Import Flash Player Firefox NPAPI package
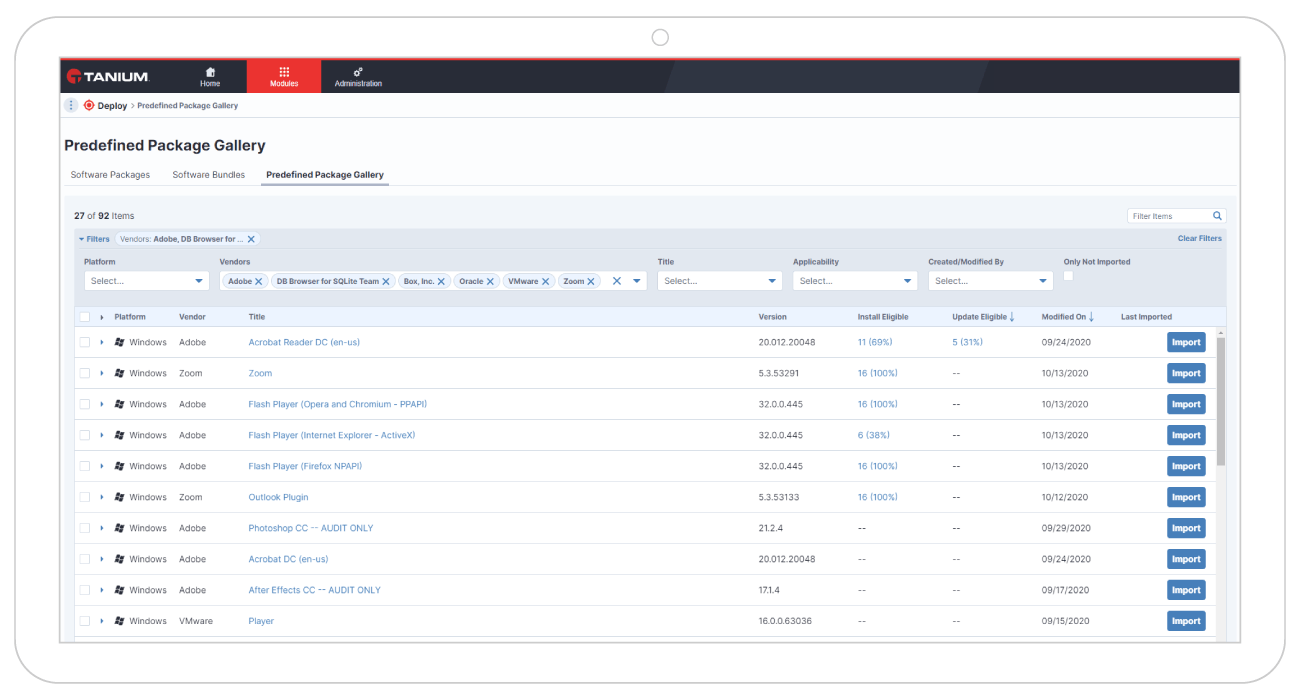This screenshot has width=1300, height=700. pyautogui.click(x=1186, y=466)
